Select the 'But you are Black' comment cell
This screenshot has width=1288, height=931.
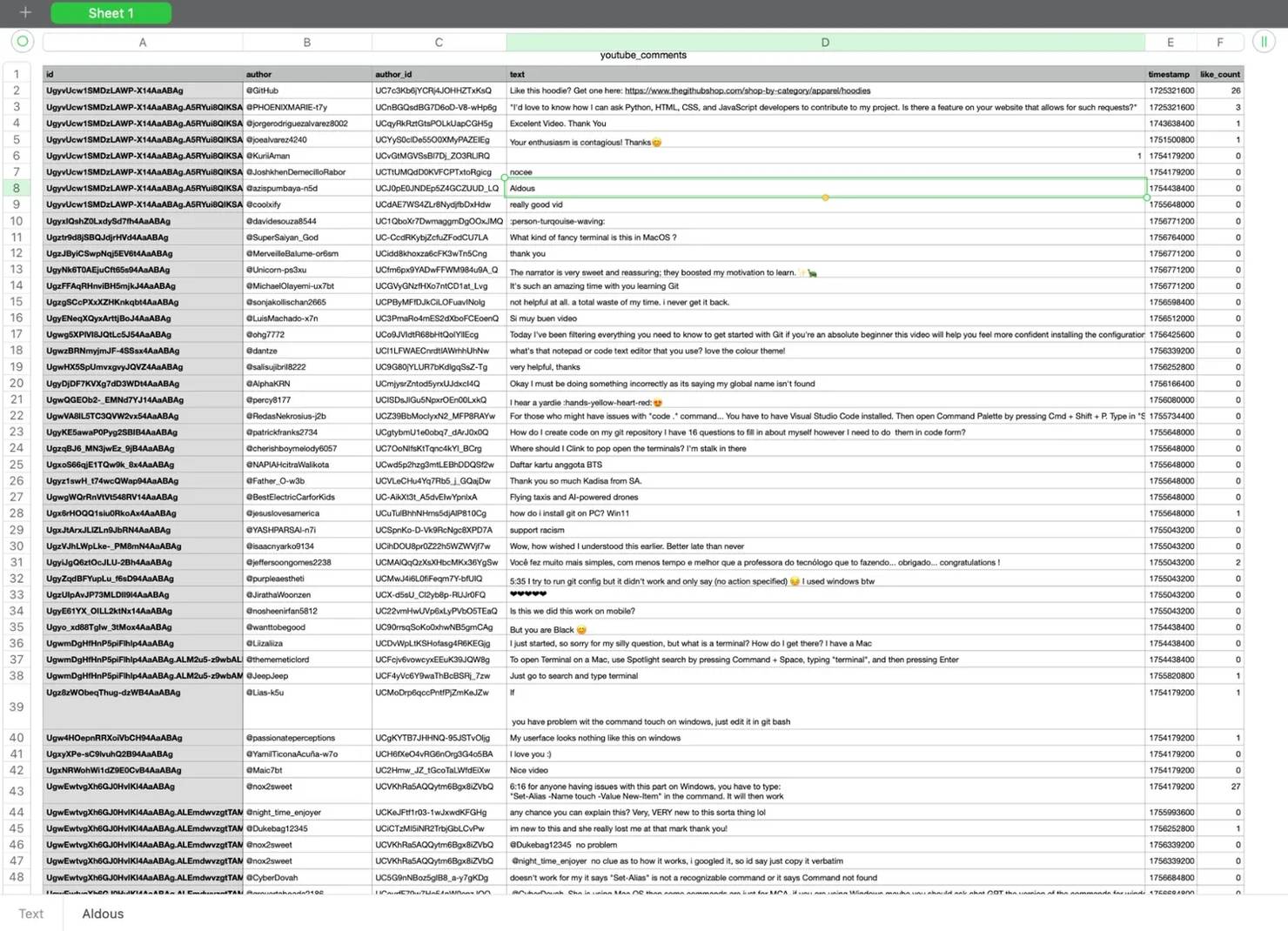click(825, 627)
